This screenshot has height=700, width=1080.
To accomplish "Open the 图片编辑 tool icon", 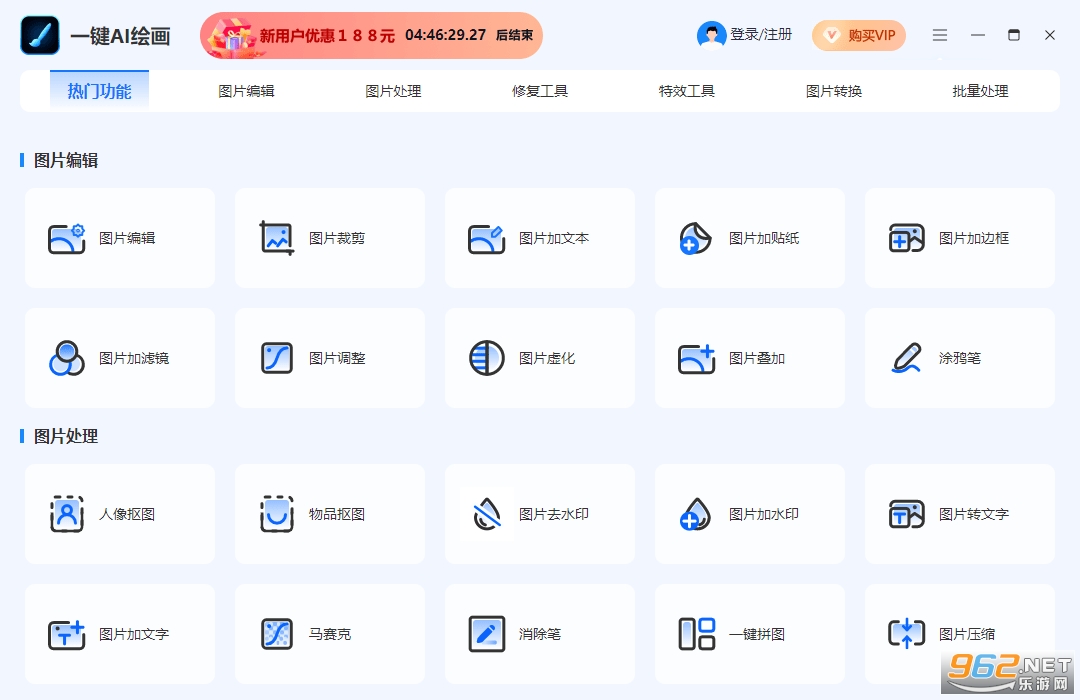I will [67, 238].
